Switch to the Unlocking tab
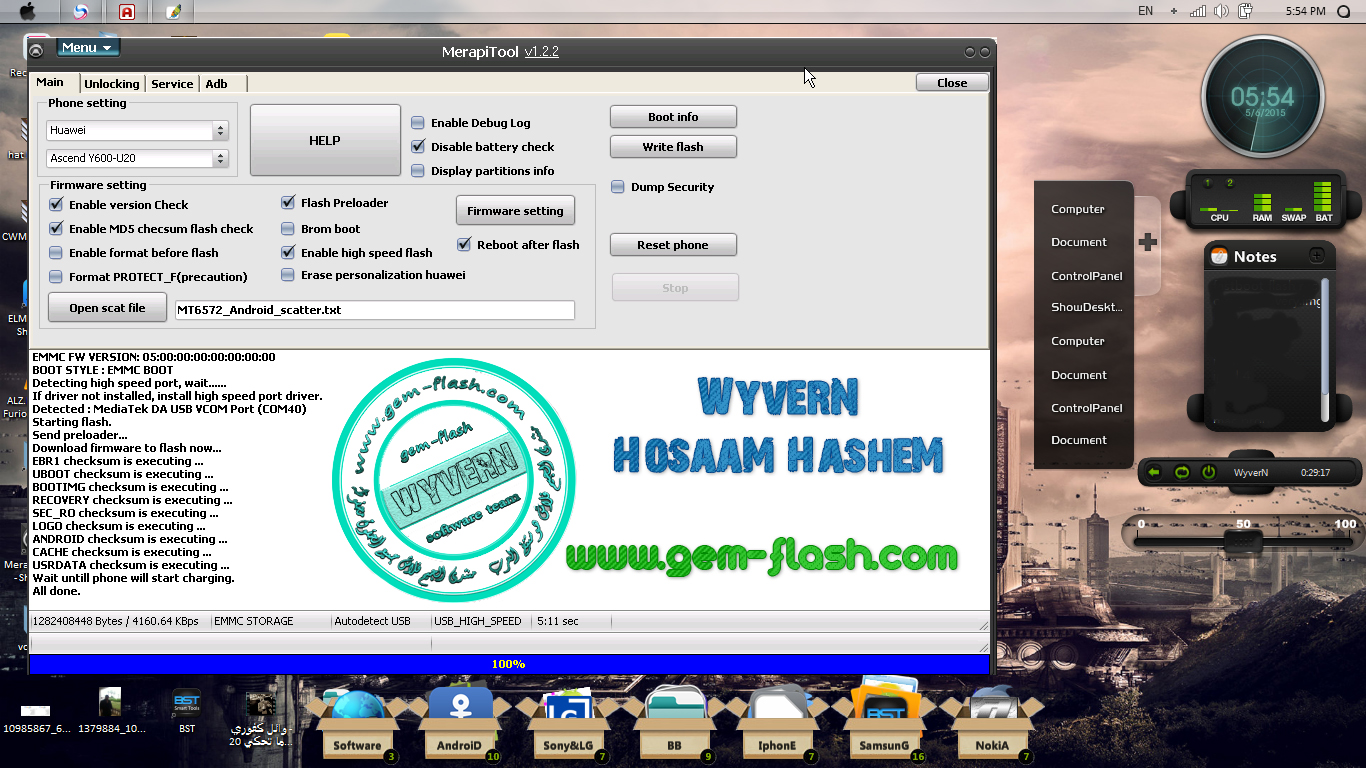Screen dimensions: 1366x768 coord(112,84)
